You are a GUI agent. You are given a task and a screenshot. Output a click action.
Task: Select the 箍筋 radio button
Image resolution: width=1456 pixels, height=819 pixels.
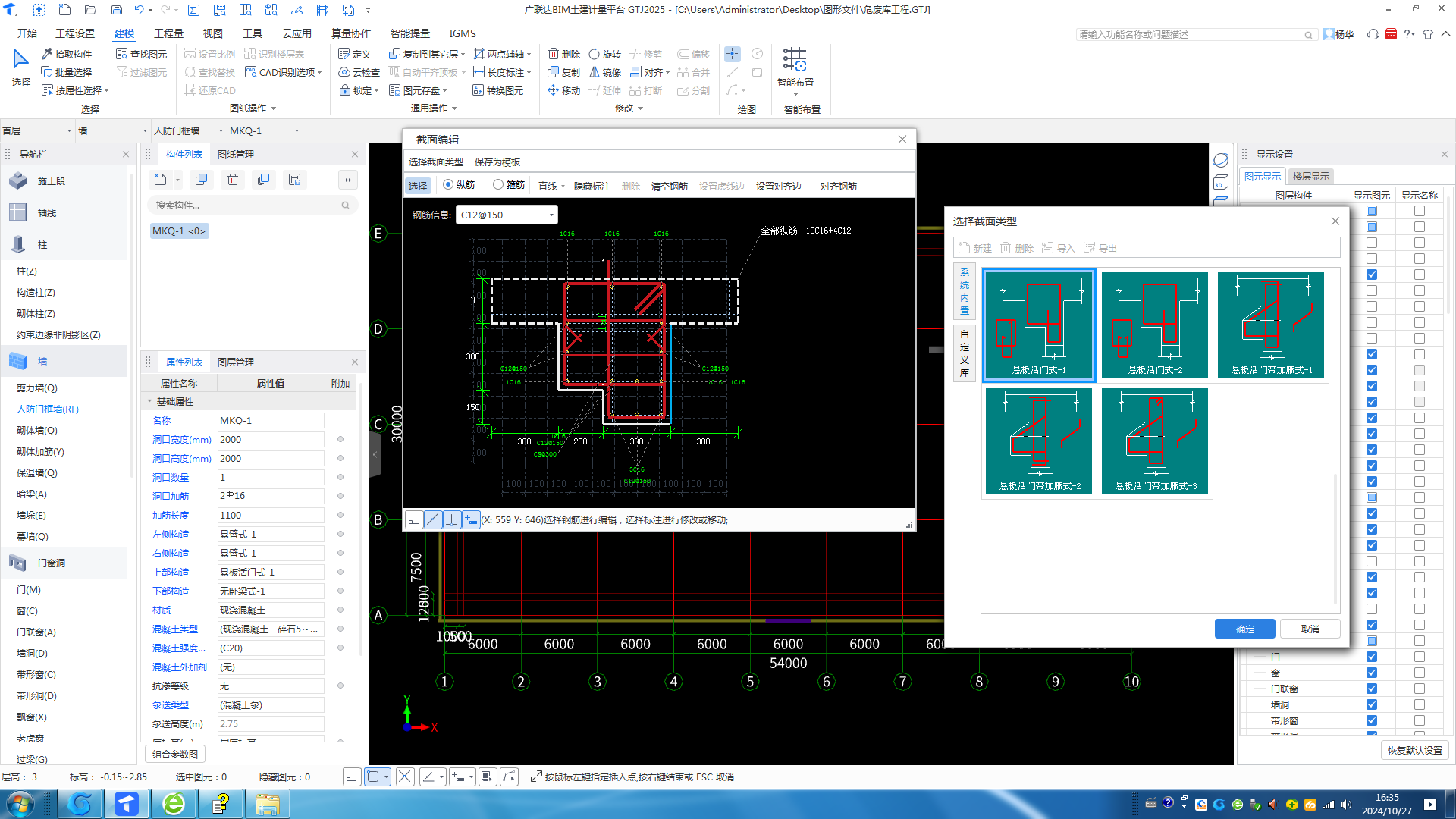(x=498, y=185)
